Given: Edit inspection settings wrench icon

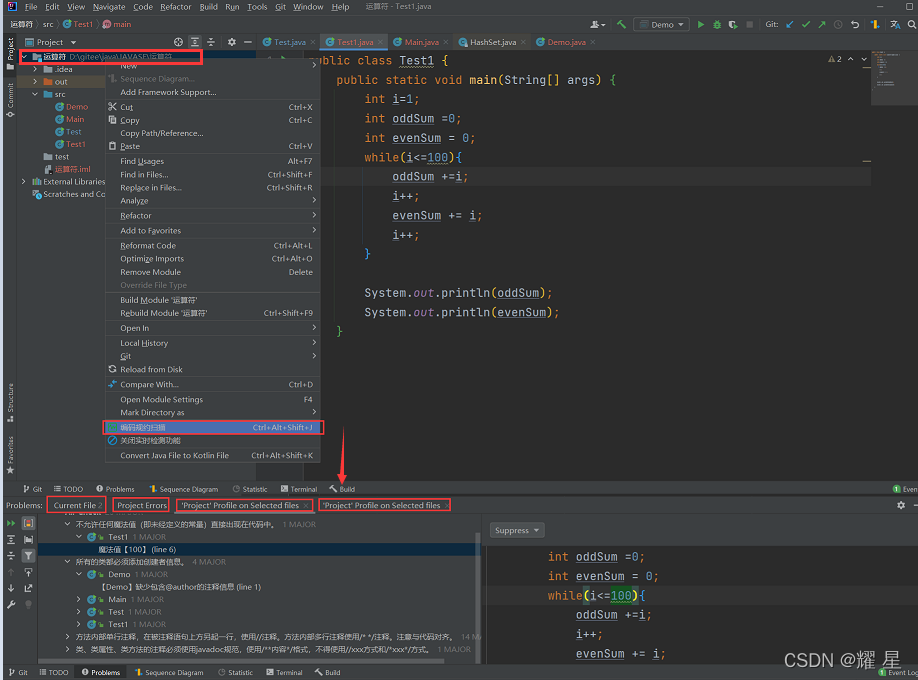Looking at the screenshot, I should [x=11, y=604].
